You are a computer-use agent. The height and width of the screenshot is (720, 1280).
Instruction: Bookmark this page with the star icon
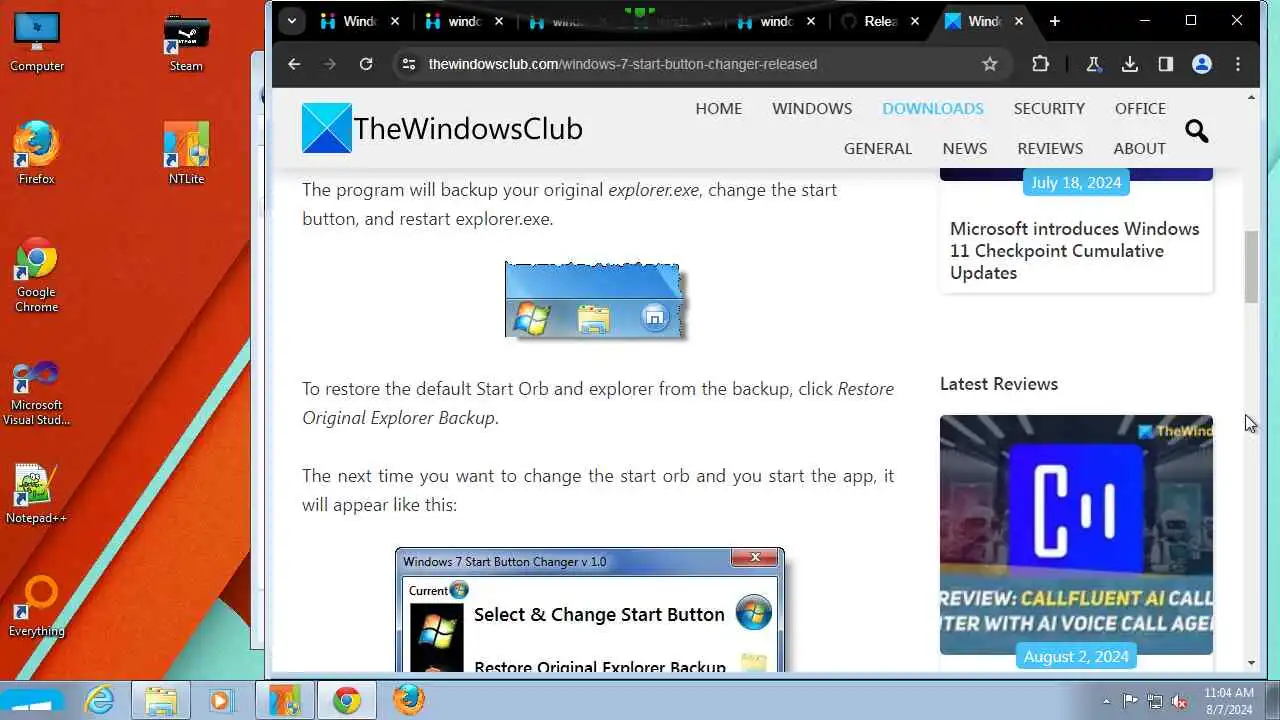[x=989, y=64]
